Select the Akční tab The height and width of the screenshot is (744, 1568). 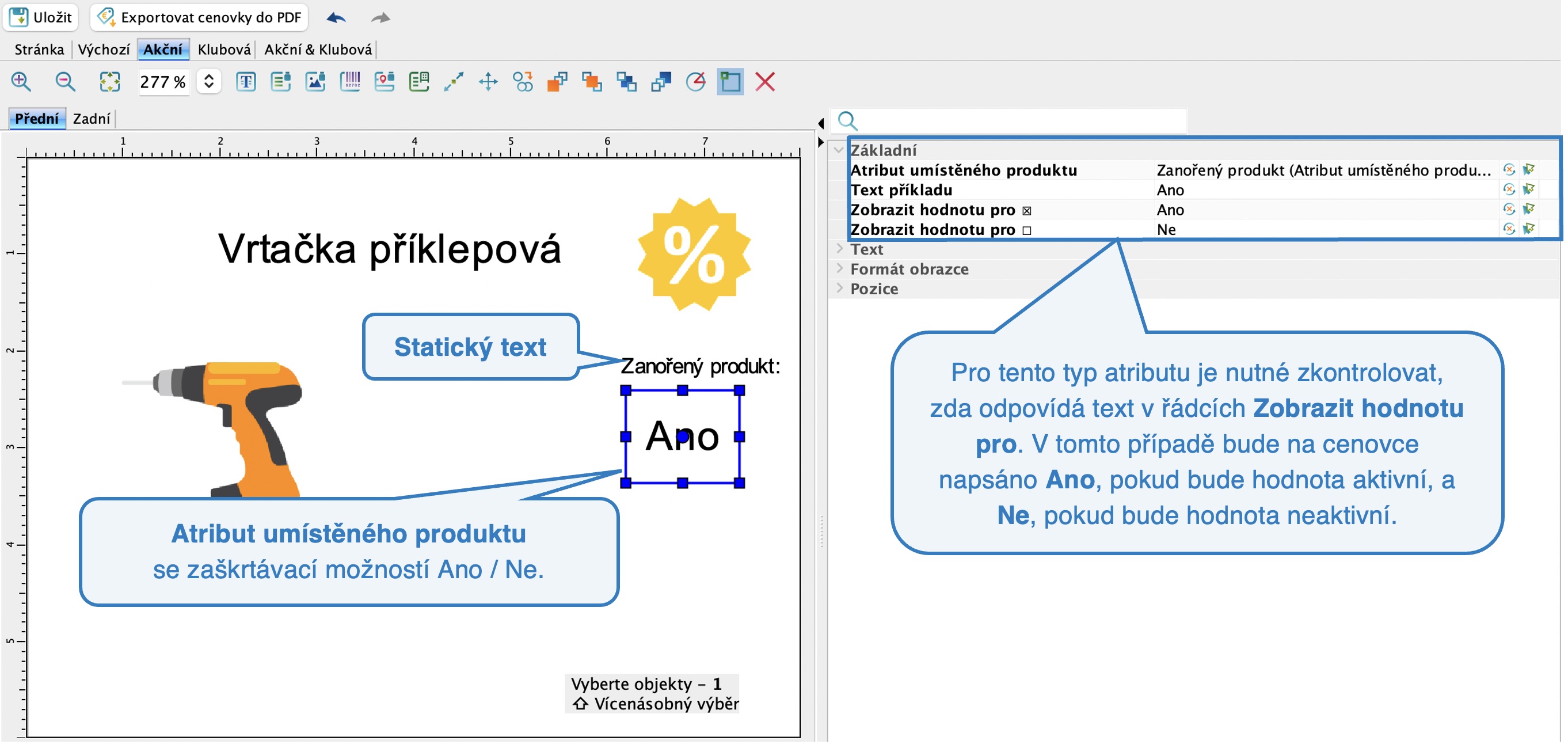coord(163,50)
